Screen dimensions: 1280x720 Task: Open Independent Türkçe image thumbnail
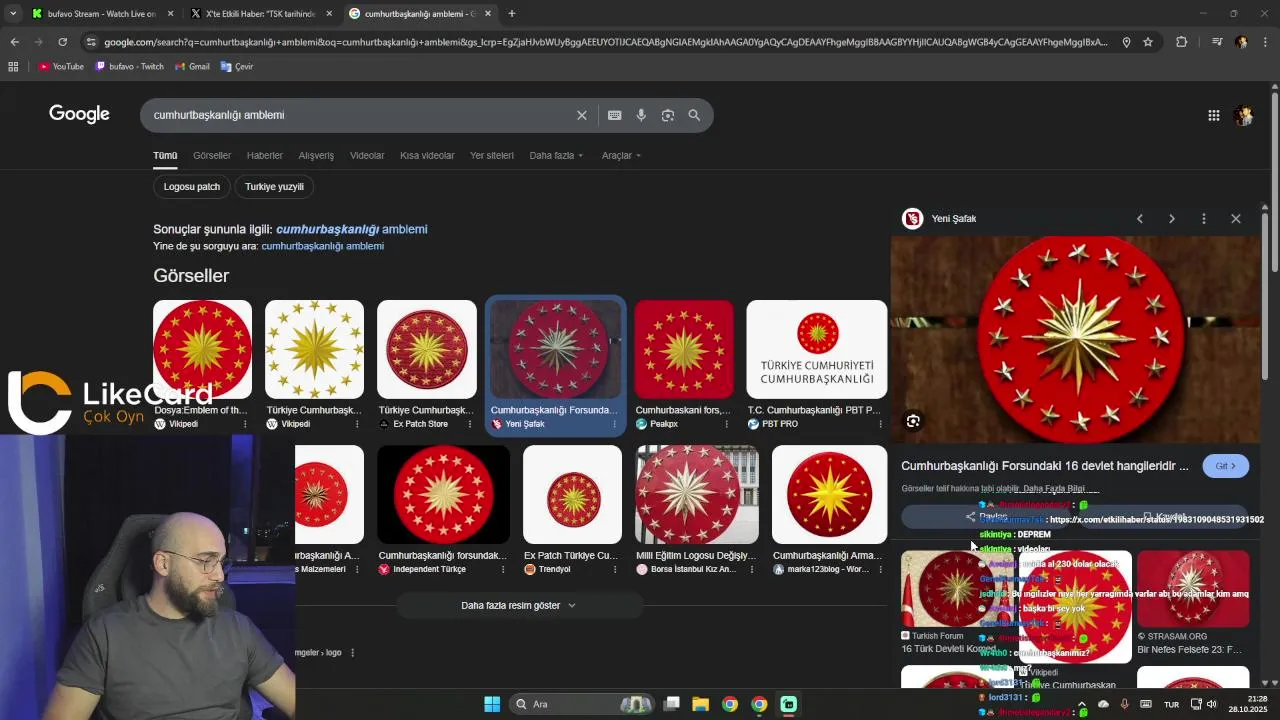tap(444, 495)
